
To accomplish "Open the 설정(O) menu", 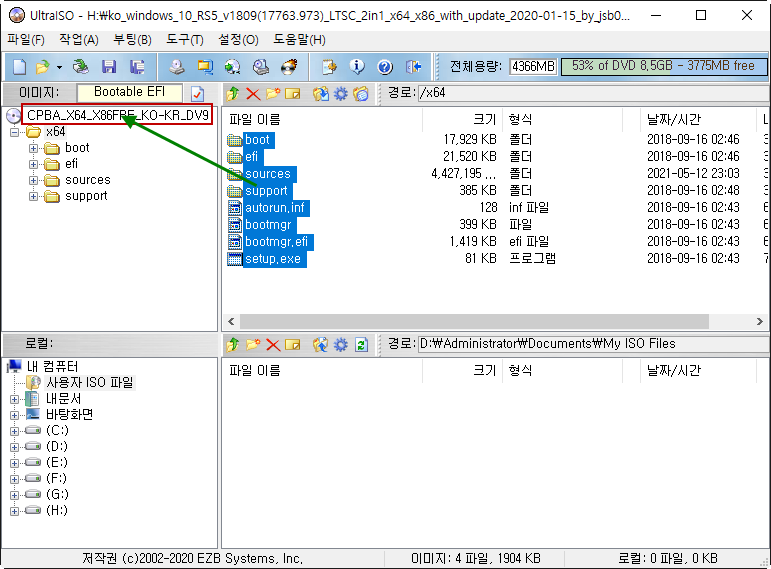I will pos(238,40).
